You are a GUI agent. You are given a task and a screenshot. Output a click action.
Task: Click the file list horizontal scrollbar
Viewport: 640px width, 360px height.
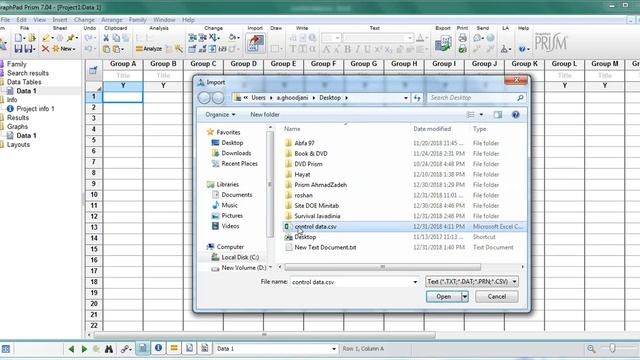[x=382, y=267]
